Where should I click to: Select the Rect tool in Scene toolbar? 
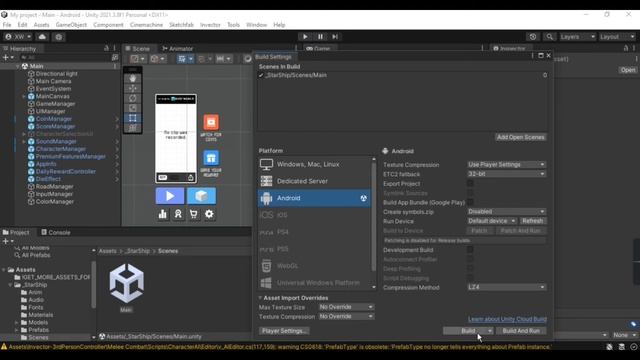tap(133, 118)
